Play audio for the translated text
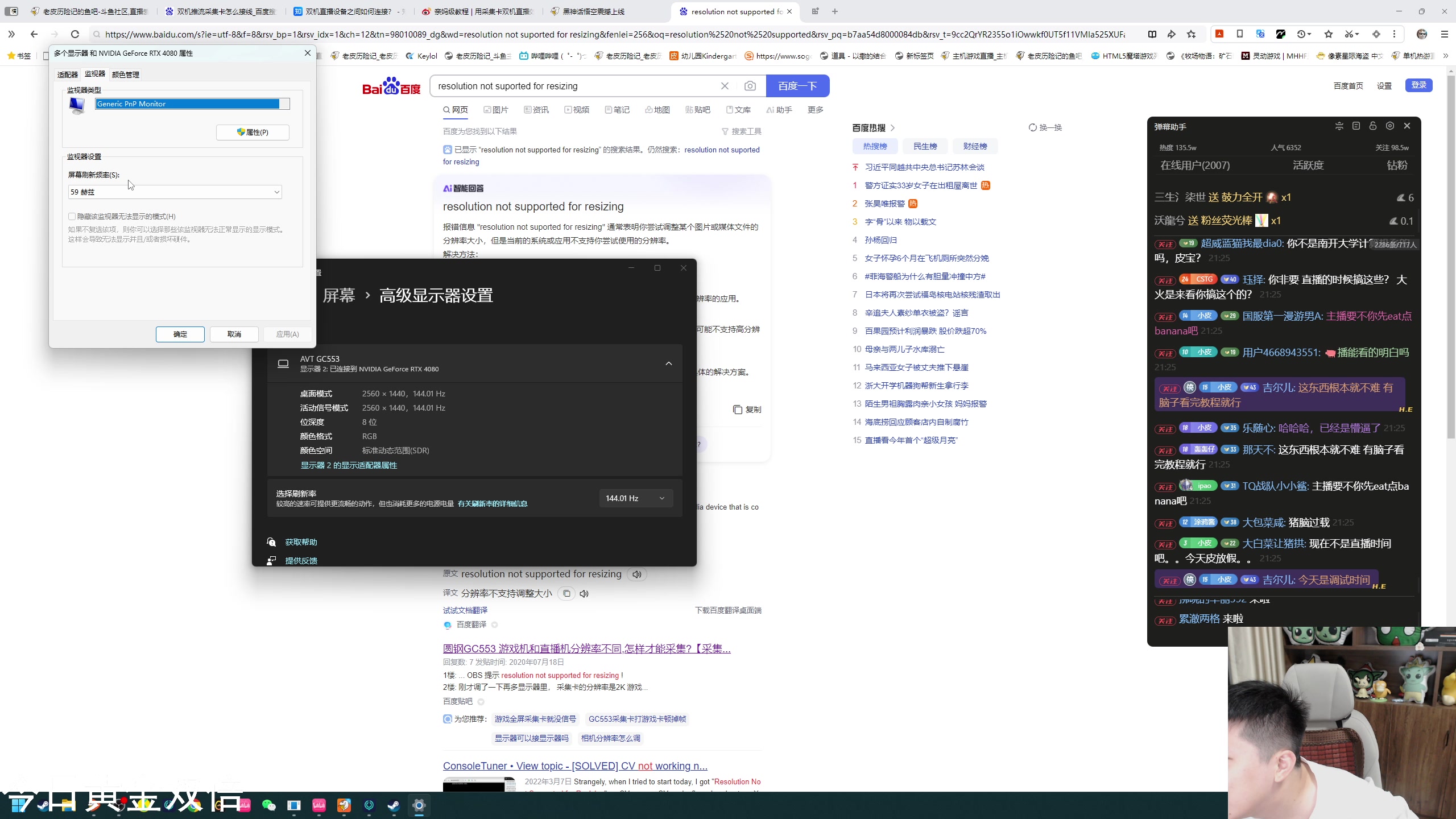The width and height of the screenshot is (1456, 819). pos(584,593)
